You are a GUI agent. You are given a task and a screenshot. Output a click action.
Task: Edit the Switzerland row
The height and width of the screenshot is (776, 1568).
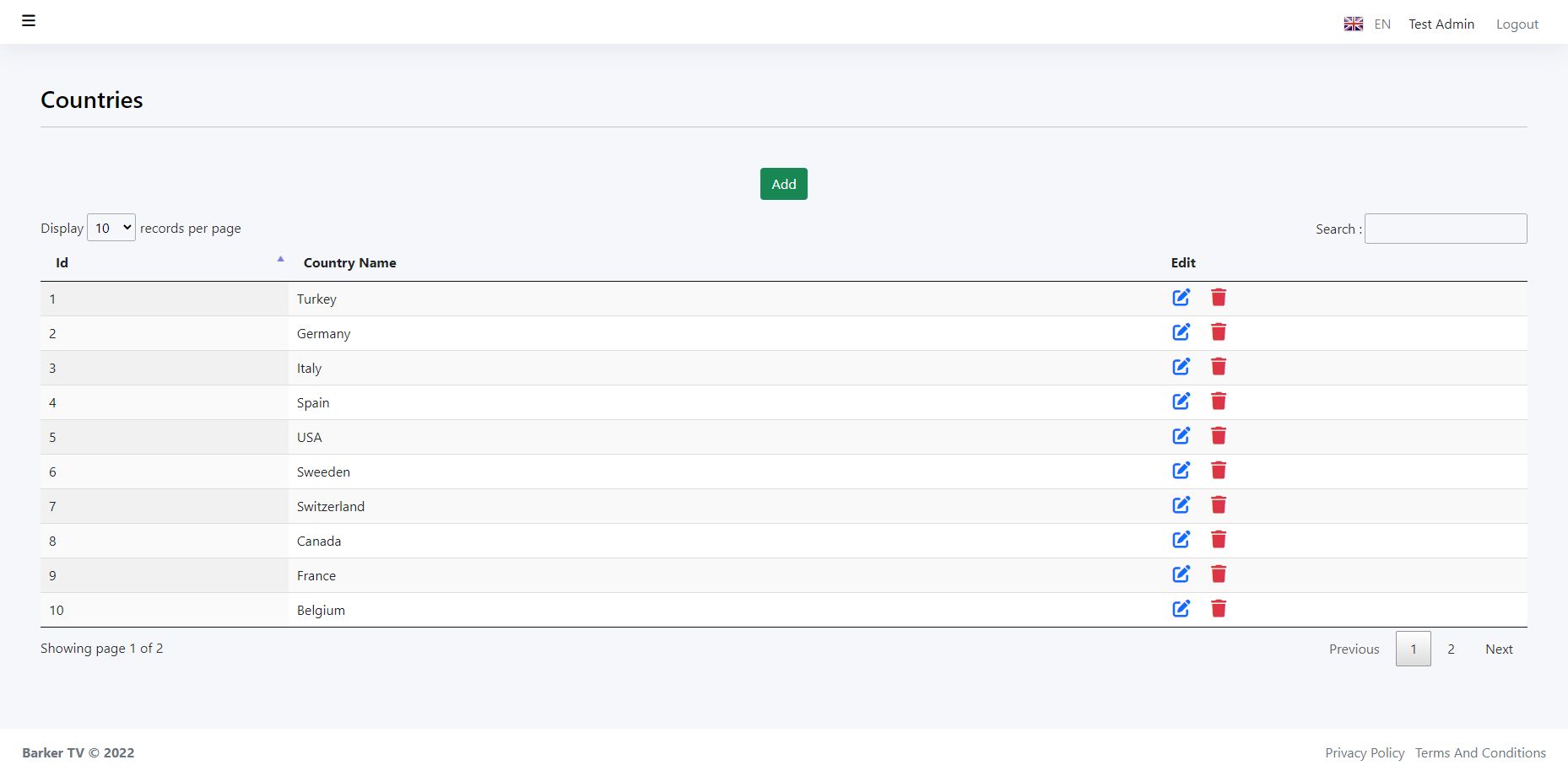click(1181, 505)
